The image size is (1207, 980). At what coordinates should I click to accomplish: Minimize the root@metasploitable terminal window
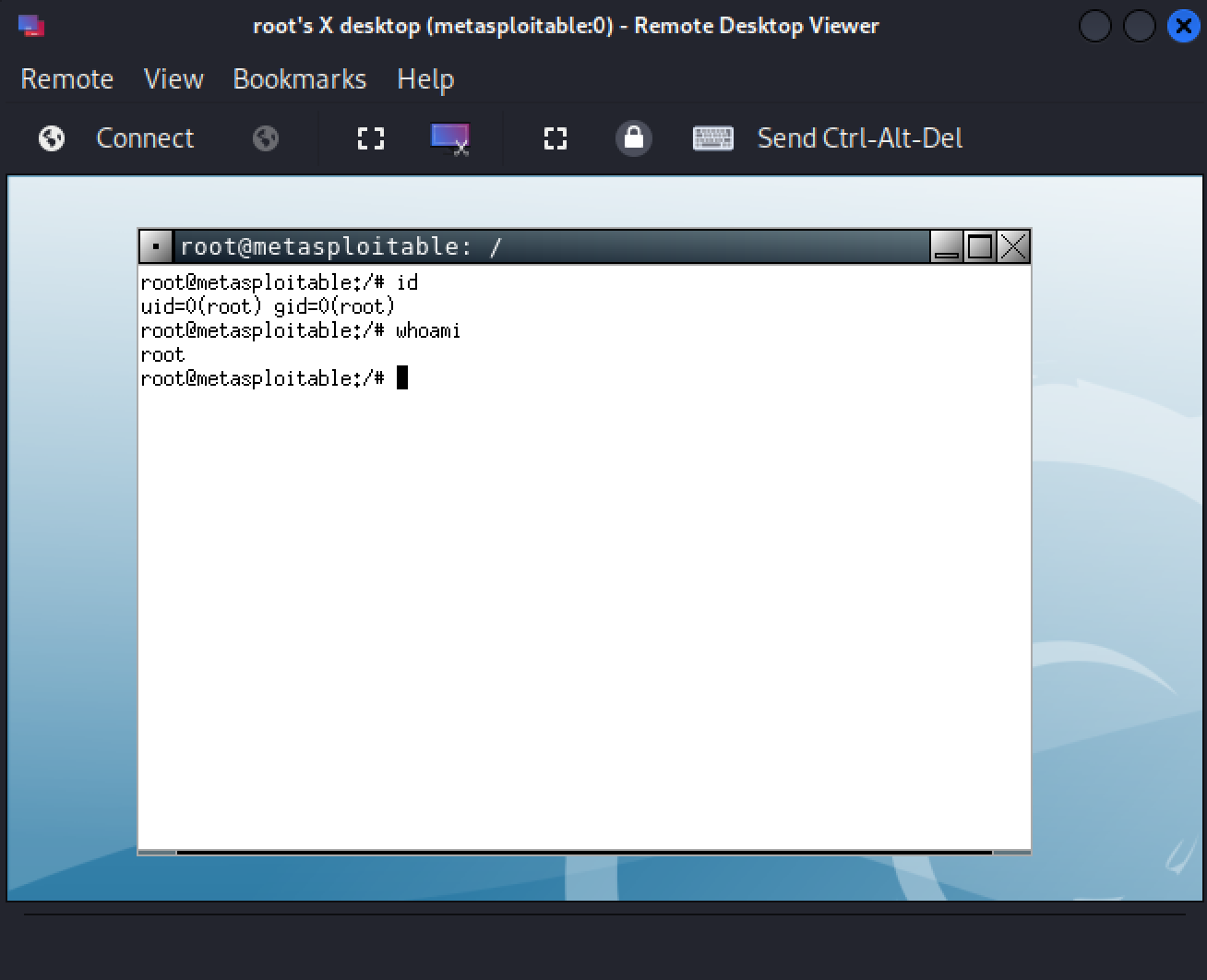pos(946,247)
